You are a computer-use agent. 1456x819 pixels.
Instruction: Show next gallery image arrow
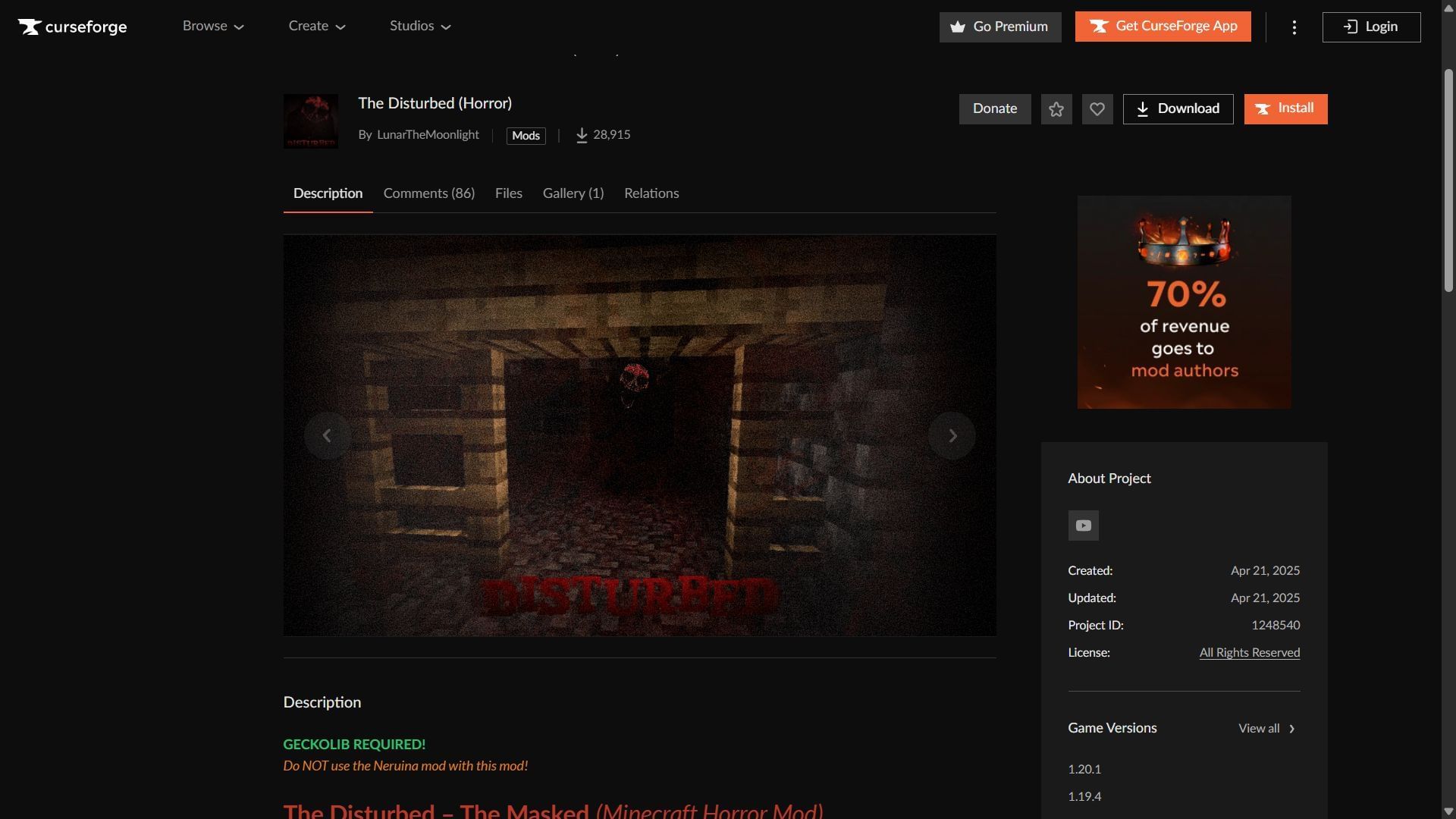(x=952, y=435)
